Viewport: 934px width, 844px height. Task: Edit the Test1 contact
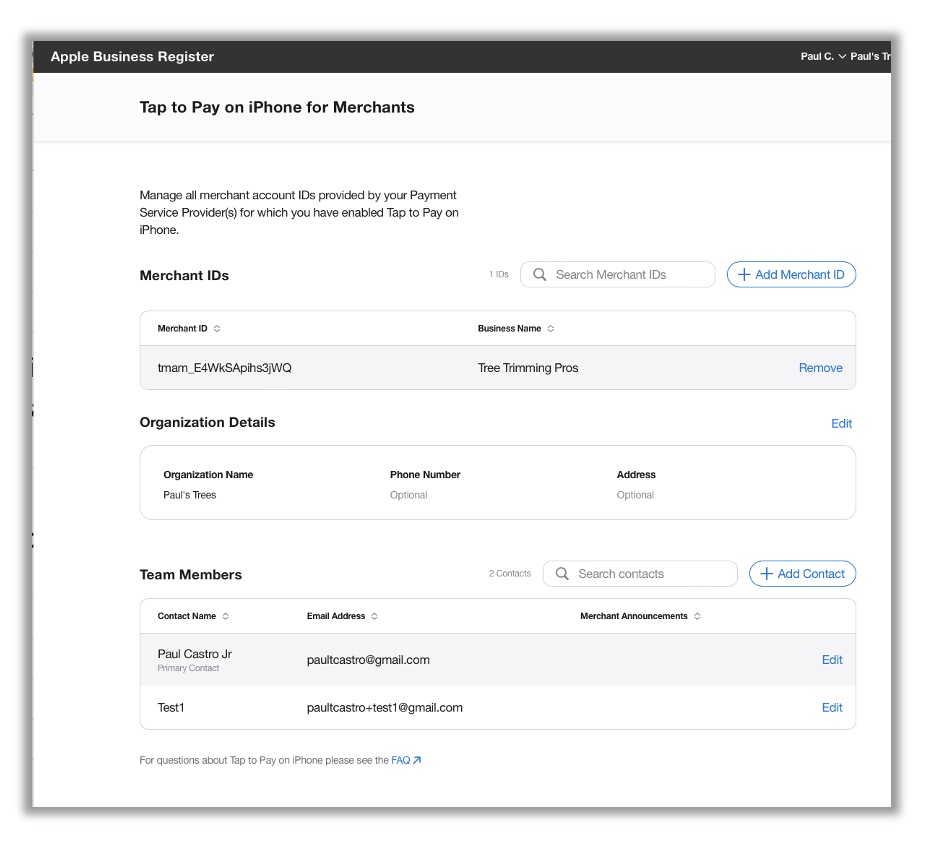tap(832, 708)
